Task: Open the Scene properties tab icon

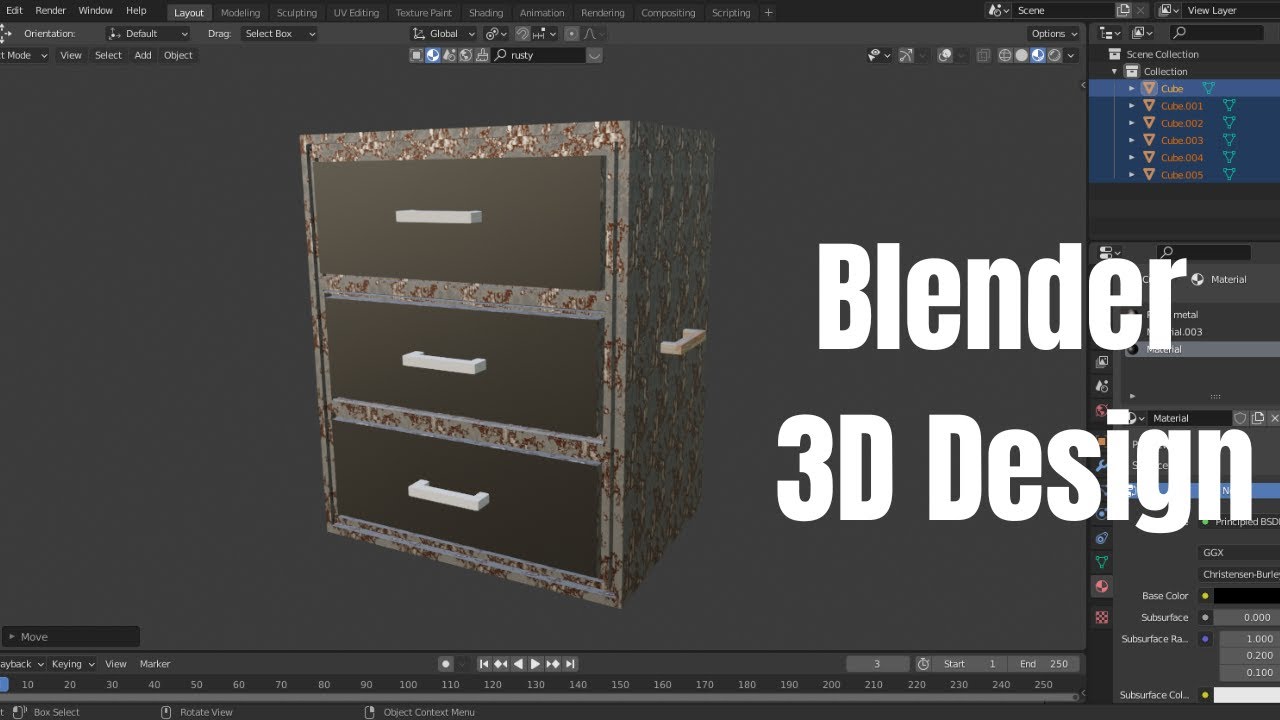Action: [1102, 386]
